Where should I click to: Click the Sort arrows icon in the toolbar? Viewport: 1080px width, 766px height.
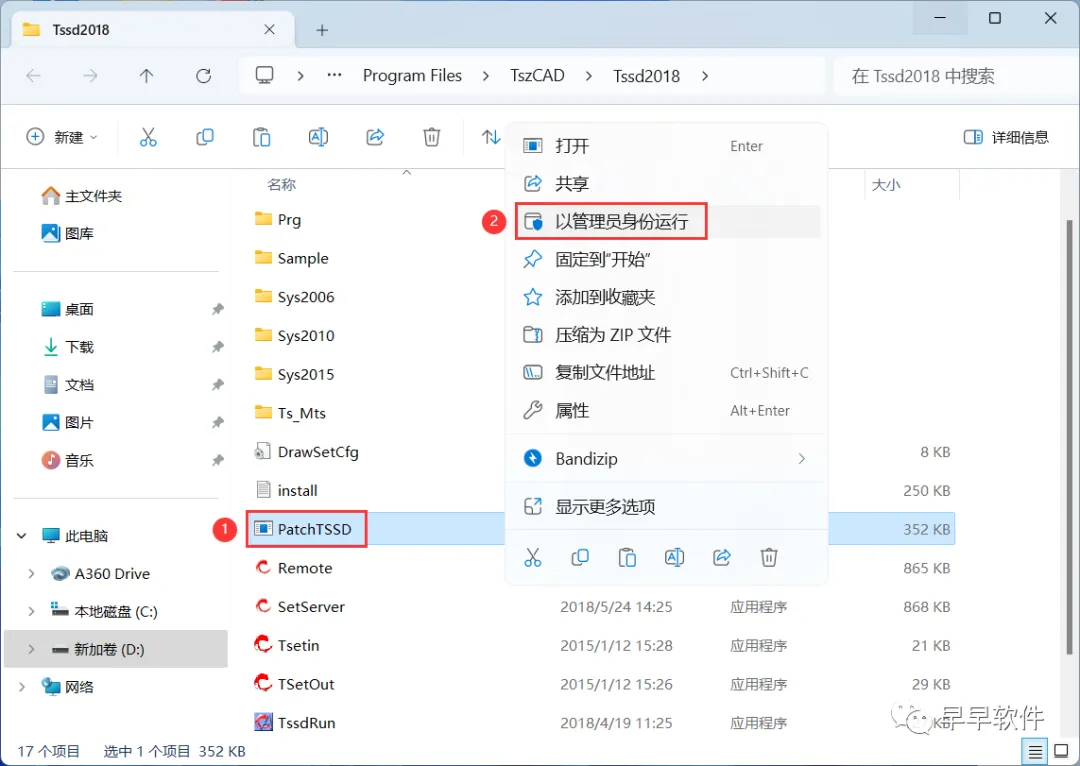[490, 137]
